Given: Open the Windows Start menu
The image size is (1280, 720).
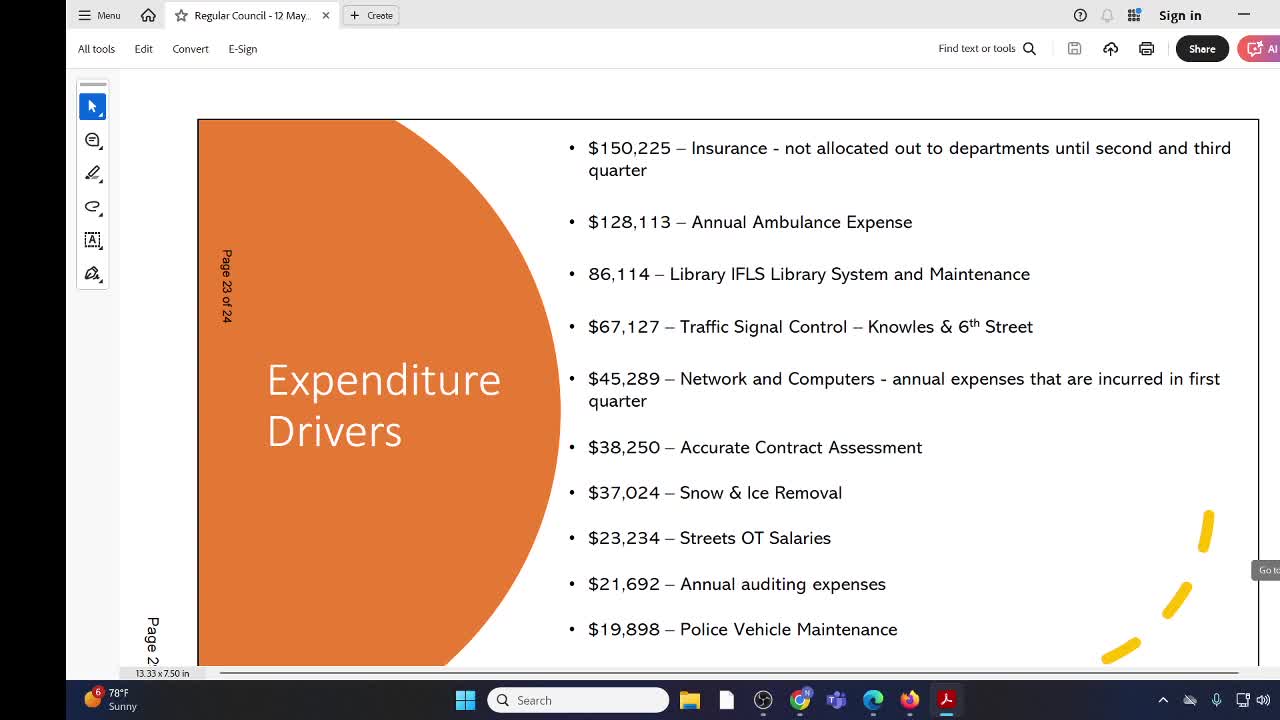Looking at the screenshot, I should coord(465,700).
